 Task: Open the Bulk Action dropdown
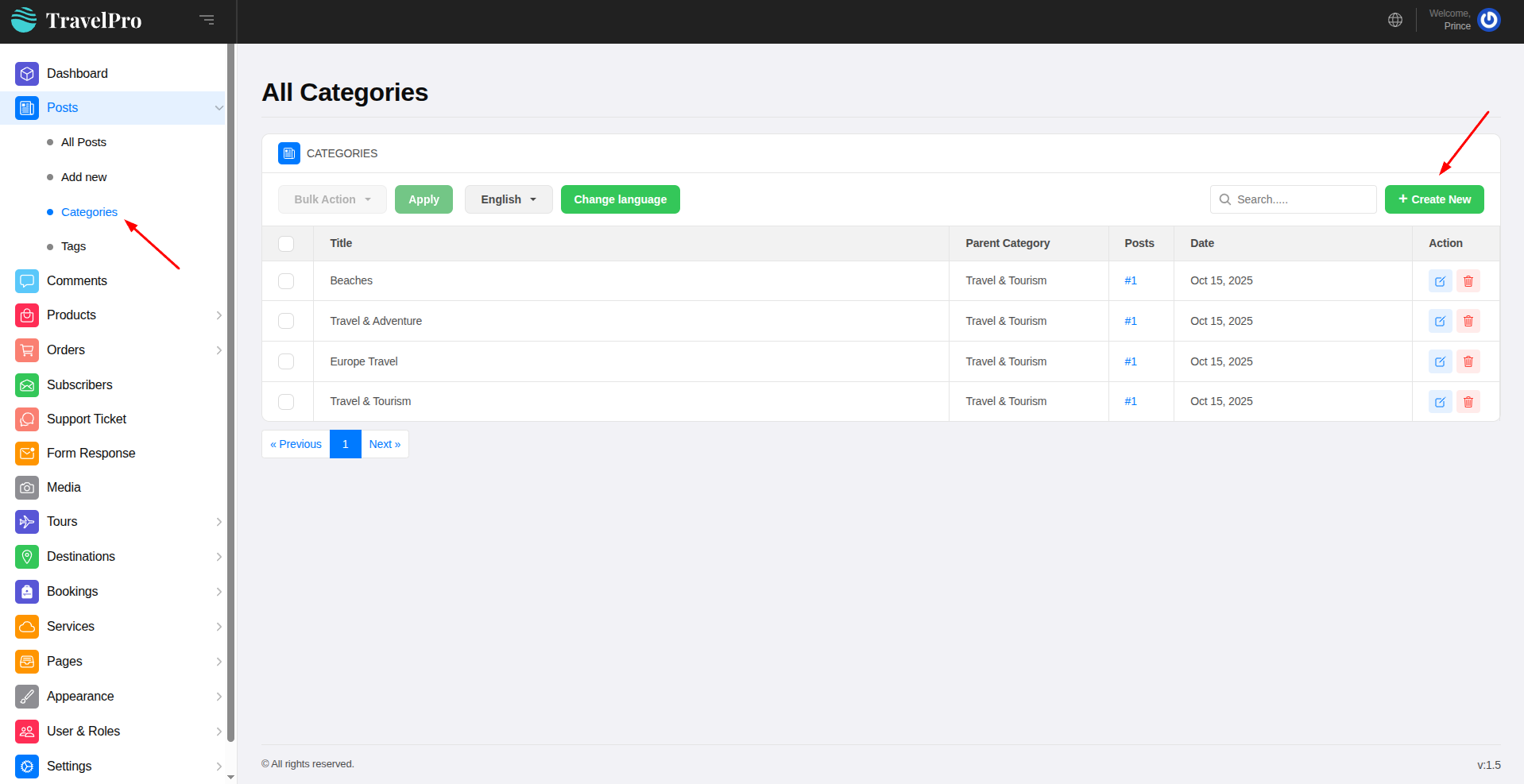pos(332,199)
